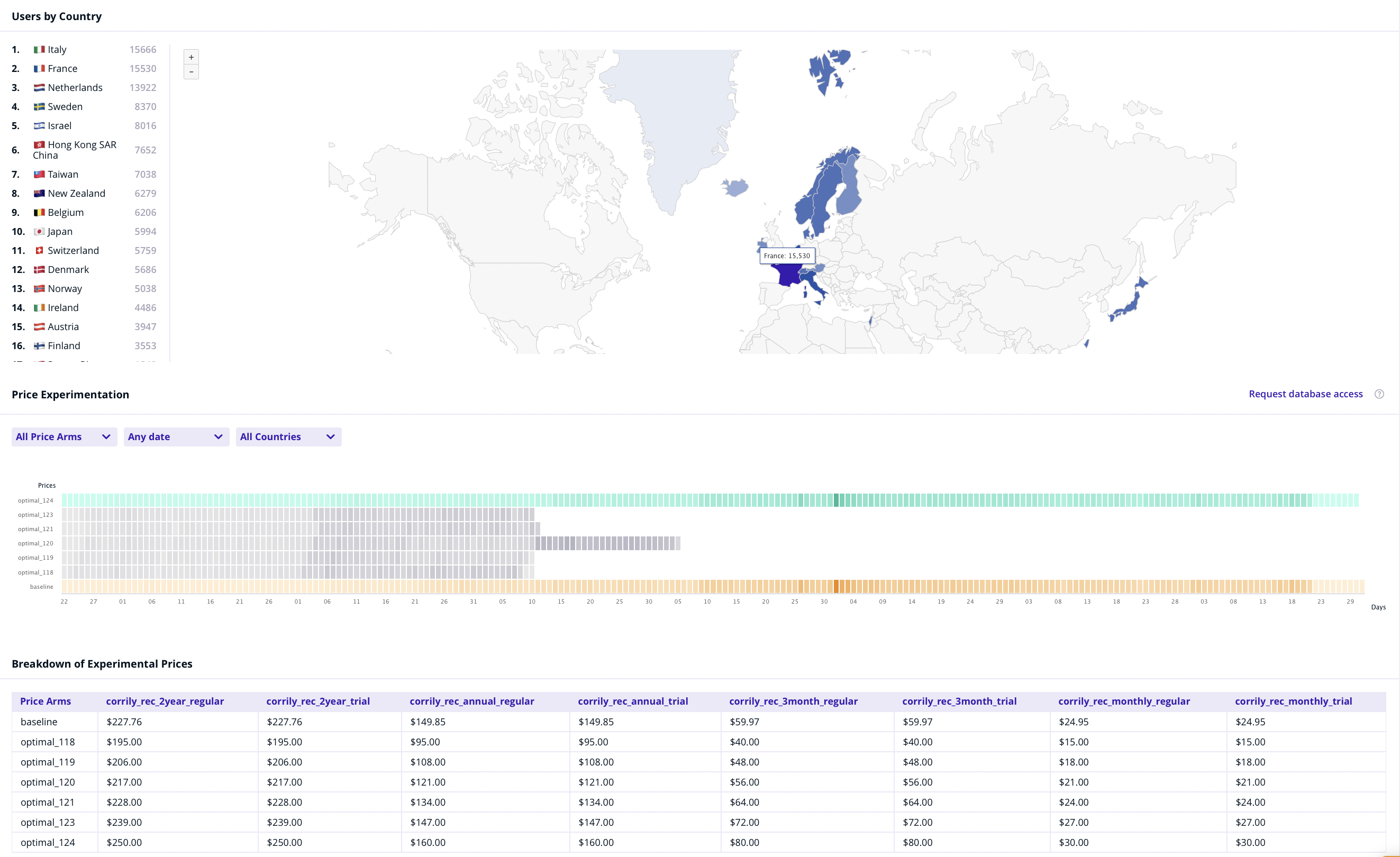The height and width of the screenshot is (857, 1400).
Task: Expand the Any date filter dropdown
Action: 176,437
